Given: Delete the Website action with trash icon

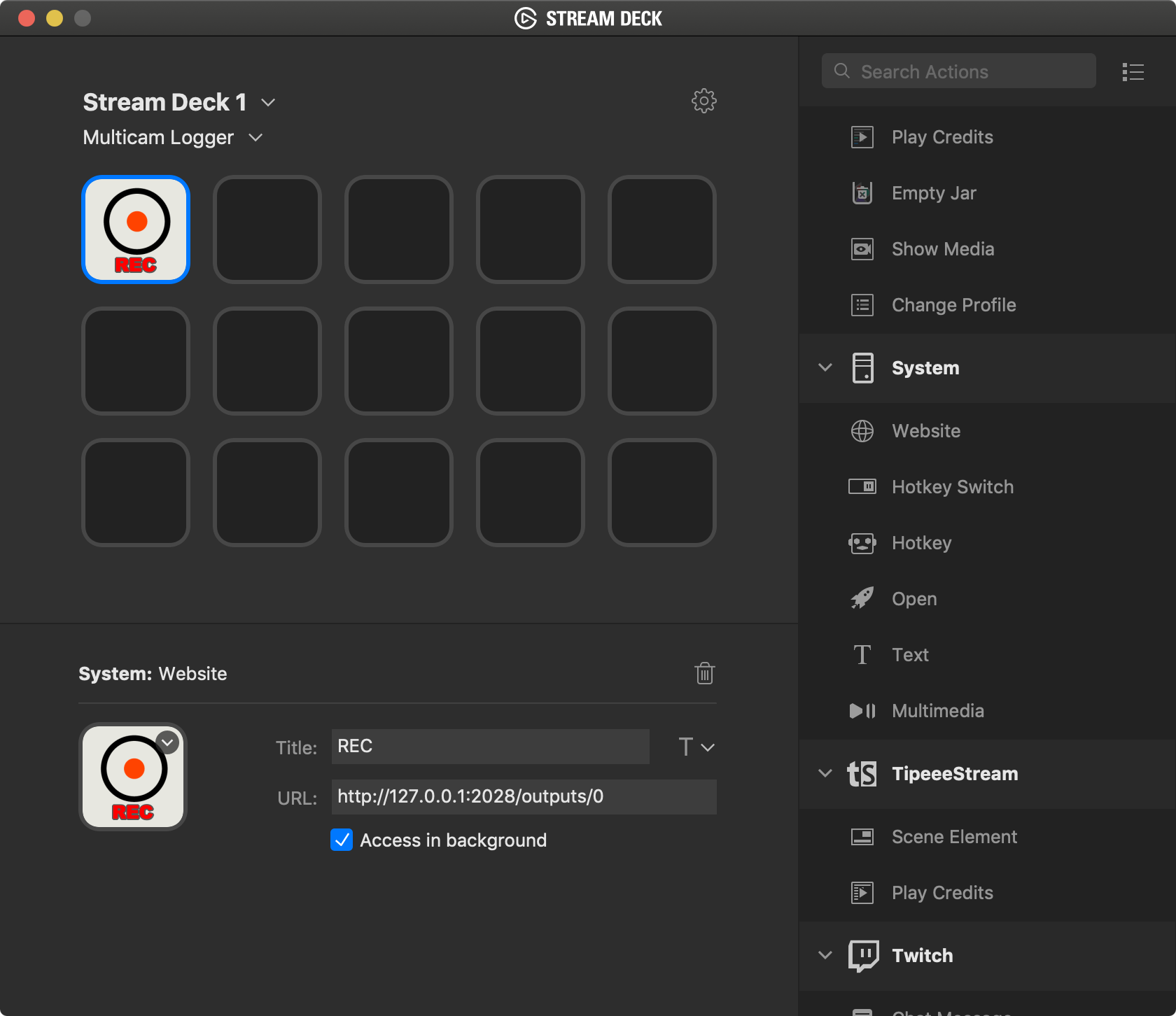Looking at the screenshot, I should point(704,673).
